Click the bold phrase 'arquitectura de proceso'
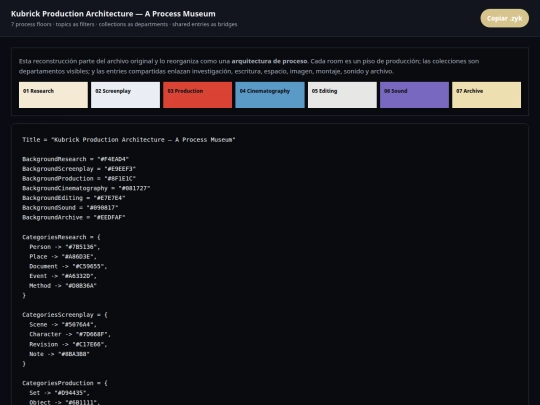 269,61
